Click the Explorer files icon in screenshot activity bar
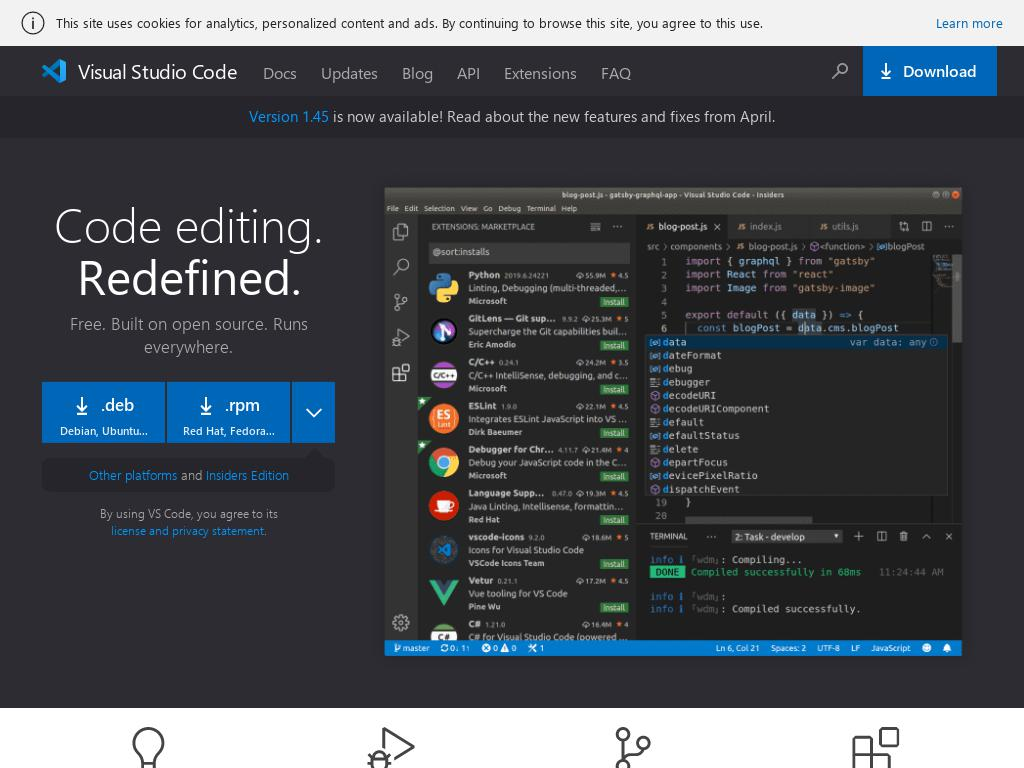 click(400, 232)
